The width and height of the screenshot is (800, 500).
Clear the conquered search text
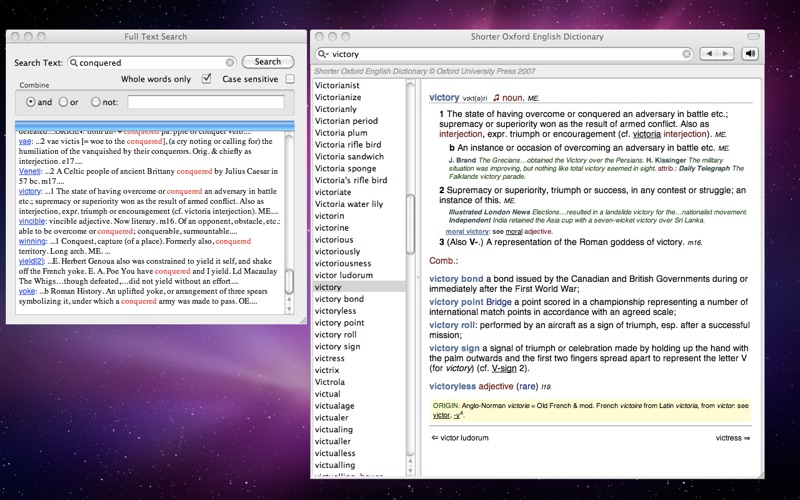[230, 62]
